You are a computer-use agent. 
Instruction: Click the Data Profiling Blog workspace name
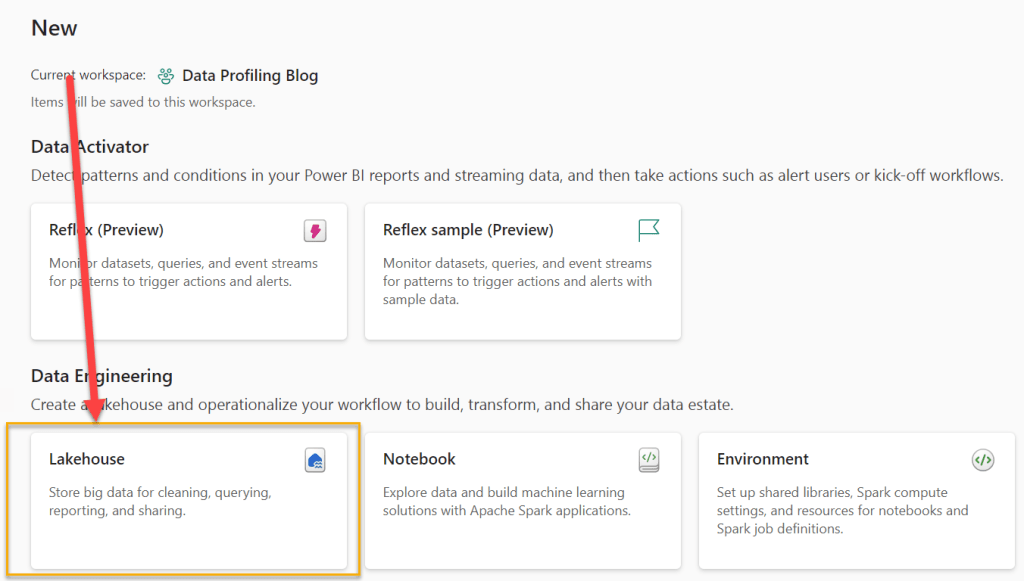pyautogui.click(x=250, y=76)
